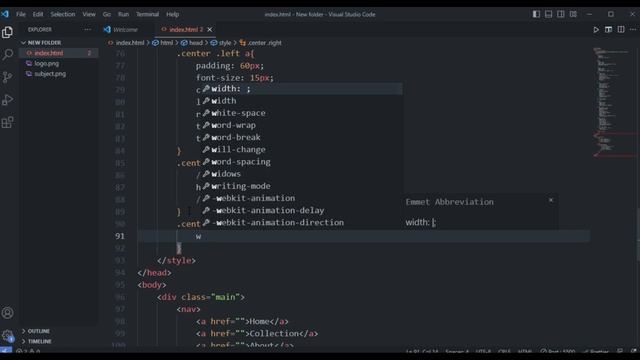Switch to the Welcome tab
This screenshot has height=360, width=640.
tap(126, 29)
